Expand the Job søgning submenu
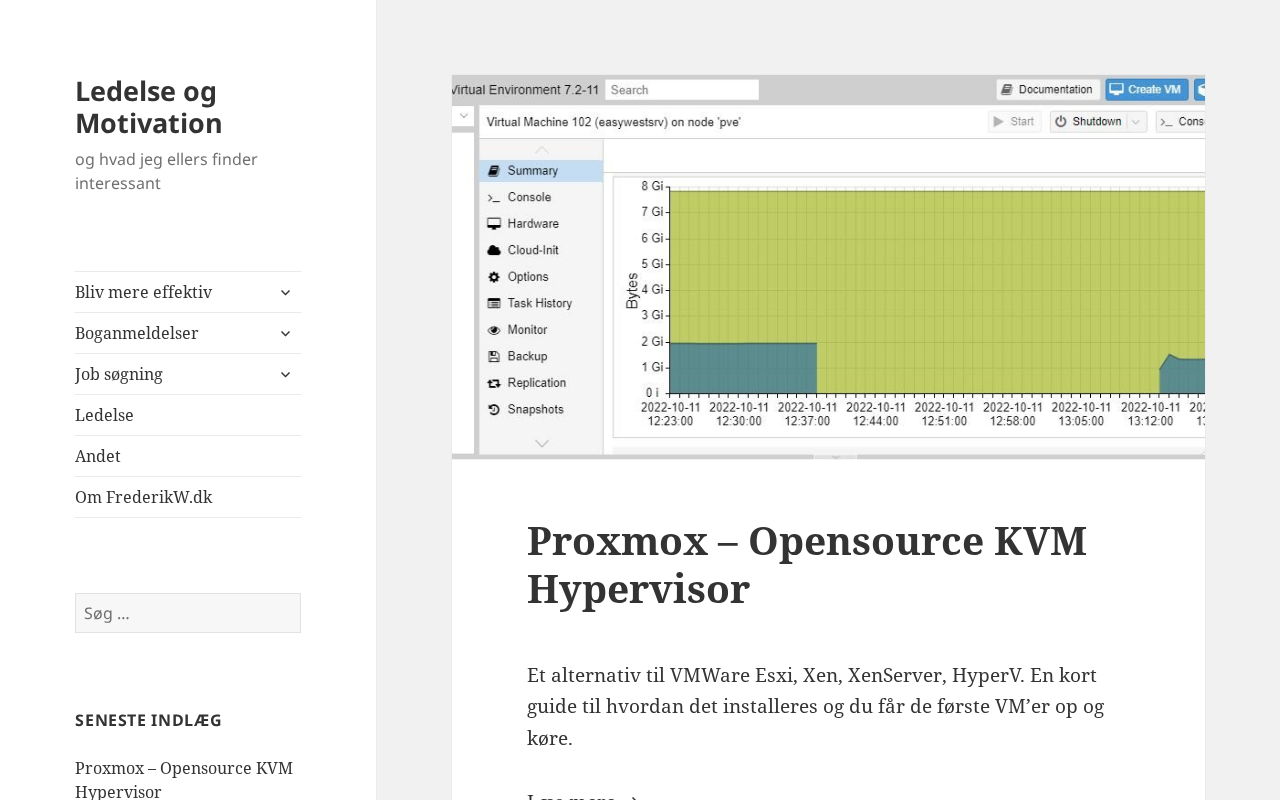 285,374
